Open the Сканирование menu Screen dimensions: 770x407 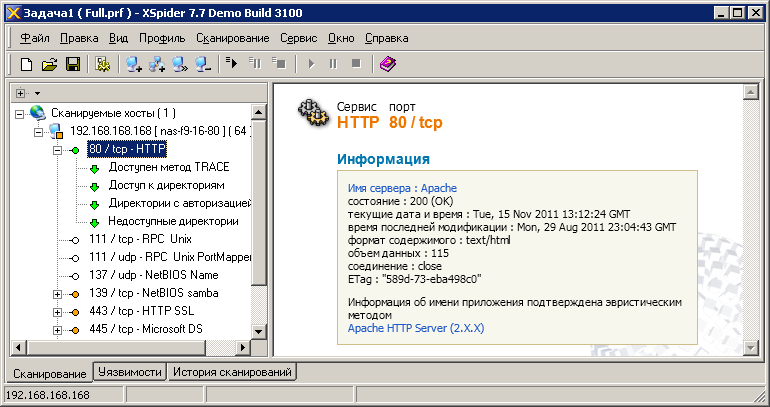pyautogui.click(x=233, y=38)
